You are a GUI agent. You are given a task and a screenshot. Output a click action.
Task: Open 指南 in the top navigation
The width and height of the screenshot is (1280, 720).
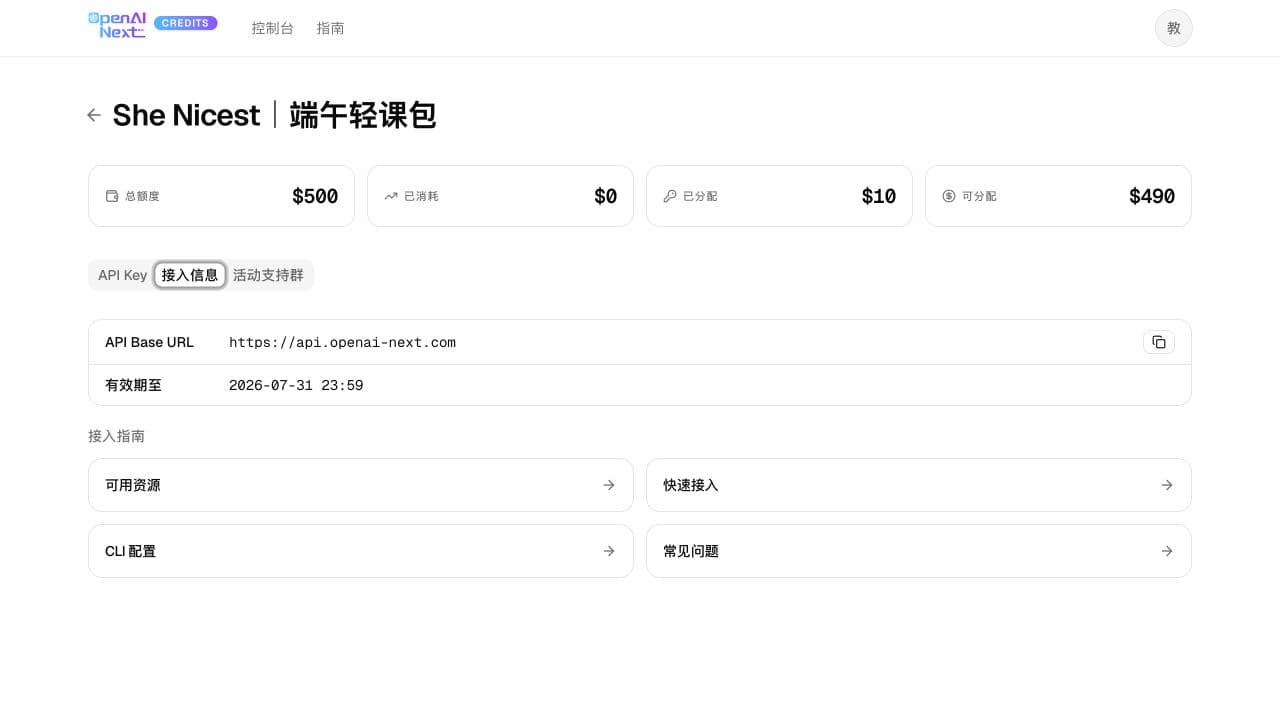click(331, 28)
